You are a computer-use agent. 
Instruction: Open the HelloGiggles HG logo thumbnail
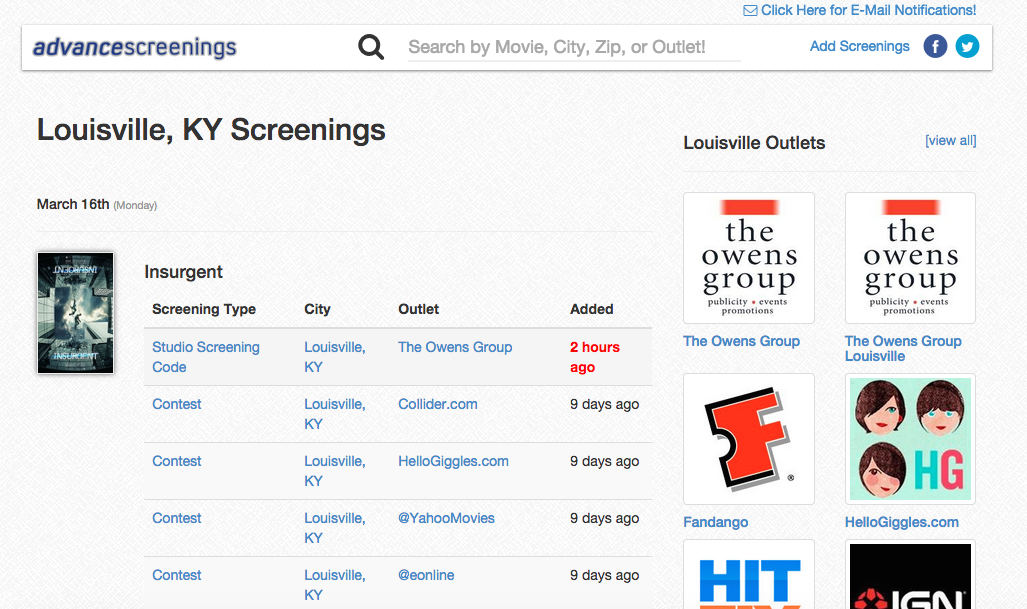(x=910, y=439)
